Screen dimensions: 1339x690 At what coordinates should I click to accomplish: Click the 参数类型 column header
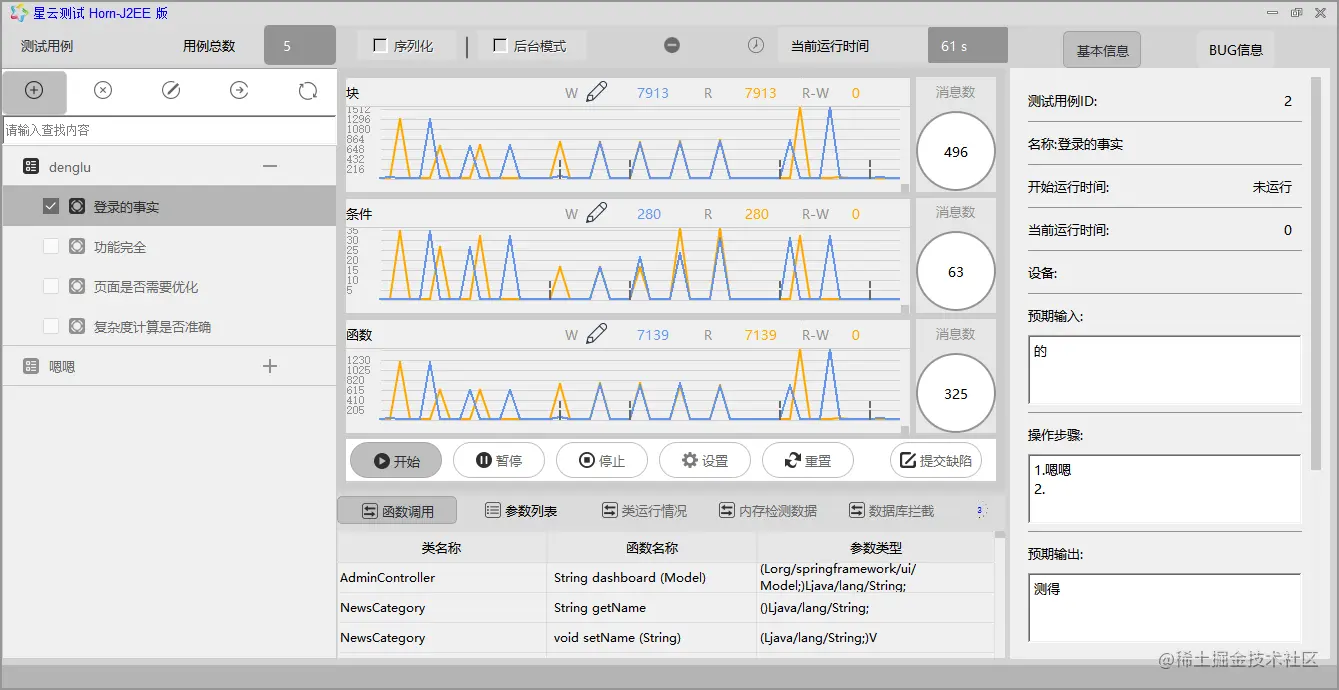[876, 548]
